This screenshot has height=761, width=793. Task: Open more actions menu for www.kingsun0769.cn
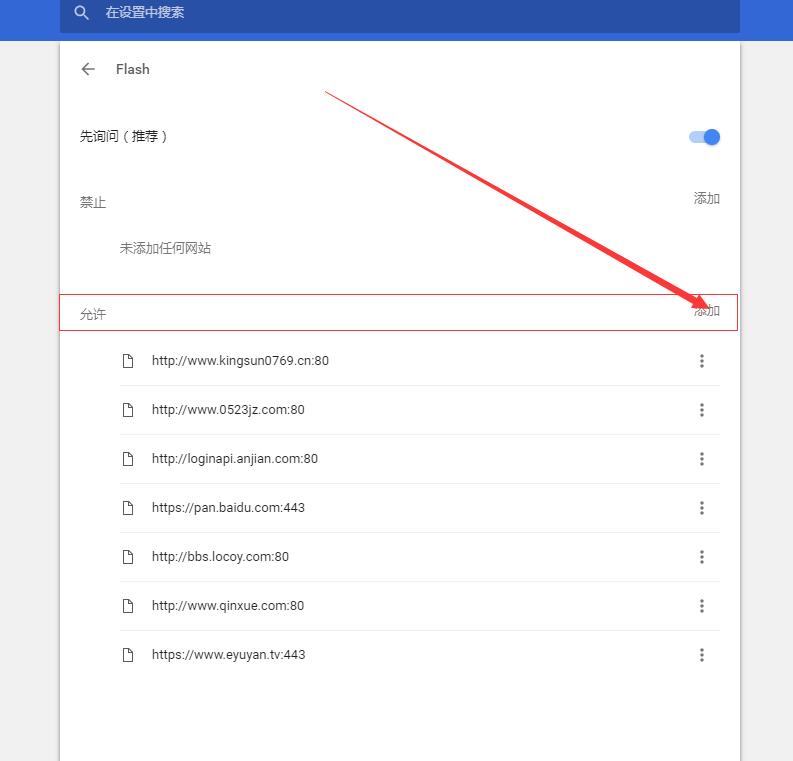701,361
